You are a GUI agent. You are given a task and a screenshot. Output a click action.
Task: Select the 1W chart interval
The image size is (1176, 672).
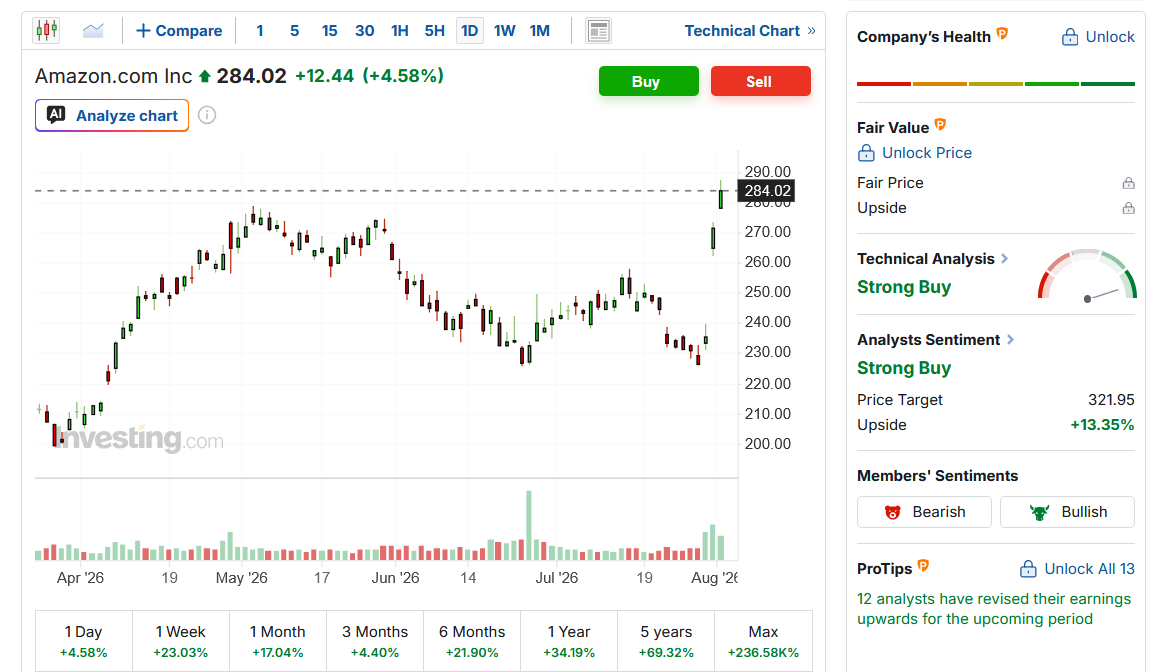coord(505,31)
